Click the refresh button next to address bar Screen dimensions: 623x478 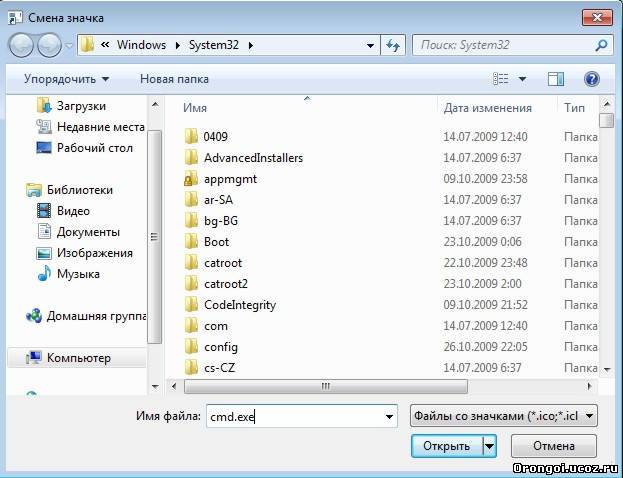[x=393, y=45]
